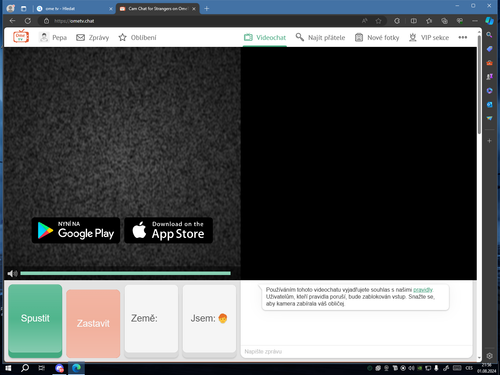Open browser essentials heart icon

(x=460, y=21)
